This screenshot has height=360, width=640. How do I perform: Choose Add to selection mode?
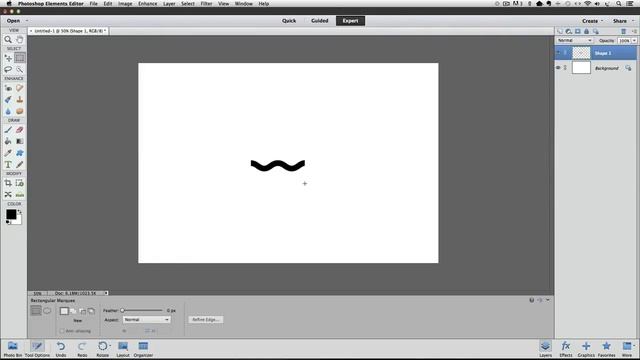click(73, 311)
